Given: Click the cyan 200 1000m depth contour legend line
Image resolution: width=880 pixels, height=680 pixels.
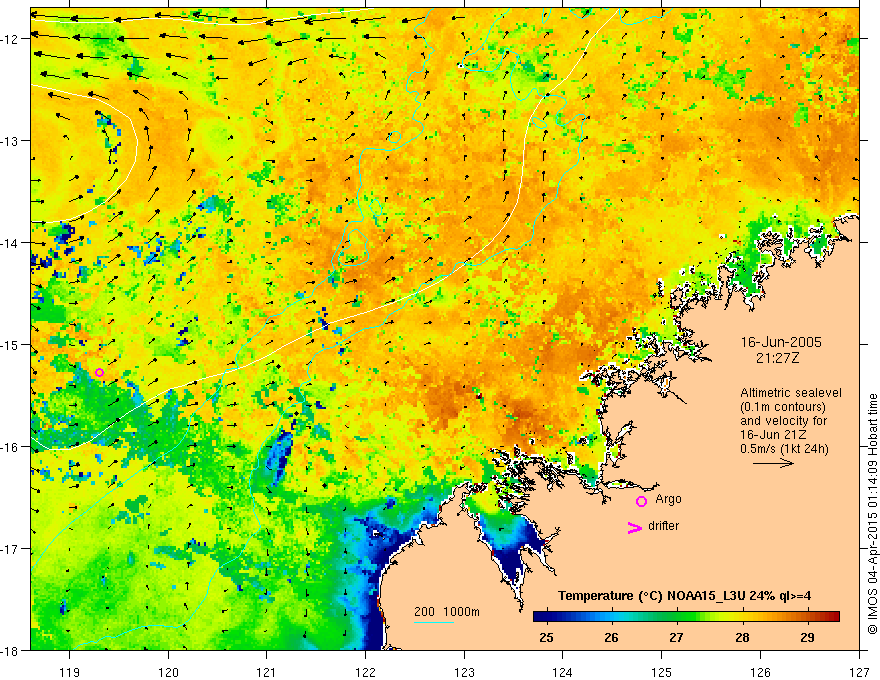Looking at the screenshot, I should pyautogui.click(x=433, y=622).
